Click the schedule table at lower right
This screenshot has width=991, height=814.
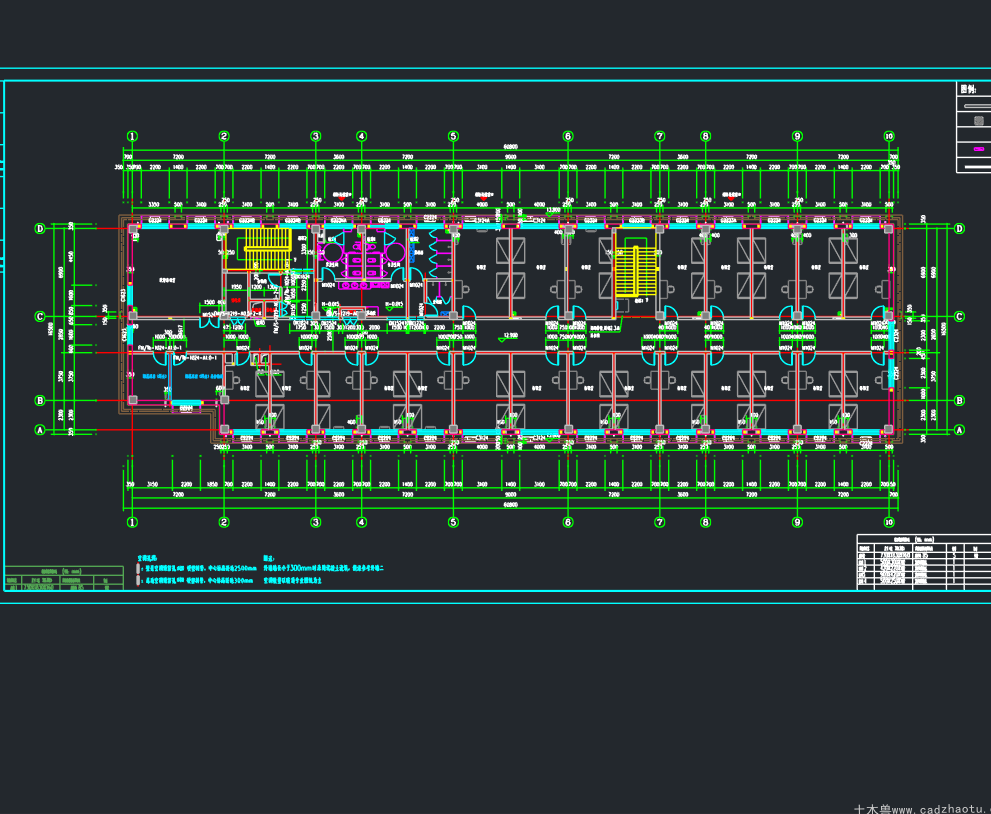tap(924, 562)
